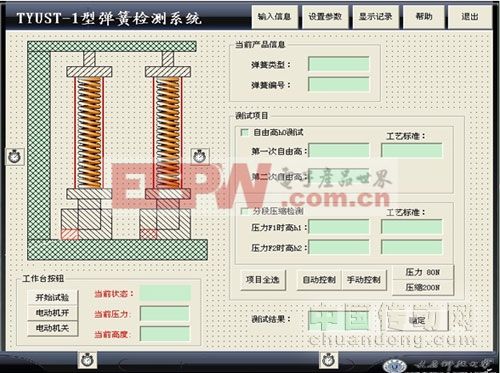Enable the 自由高h0测试 checkbox
Viewport: 500px width, 373px height.
click(x=245, y=132)
